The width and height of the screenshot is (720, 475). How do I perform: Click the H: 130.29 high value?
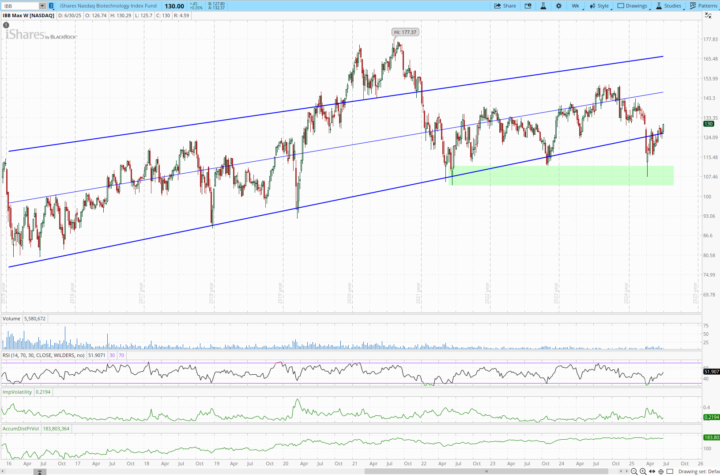(x=121, y=16)
